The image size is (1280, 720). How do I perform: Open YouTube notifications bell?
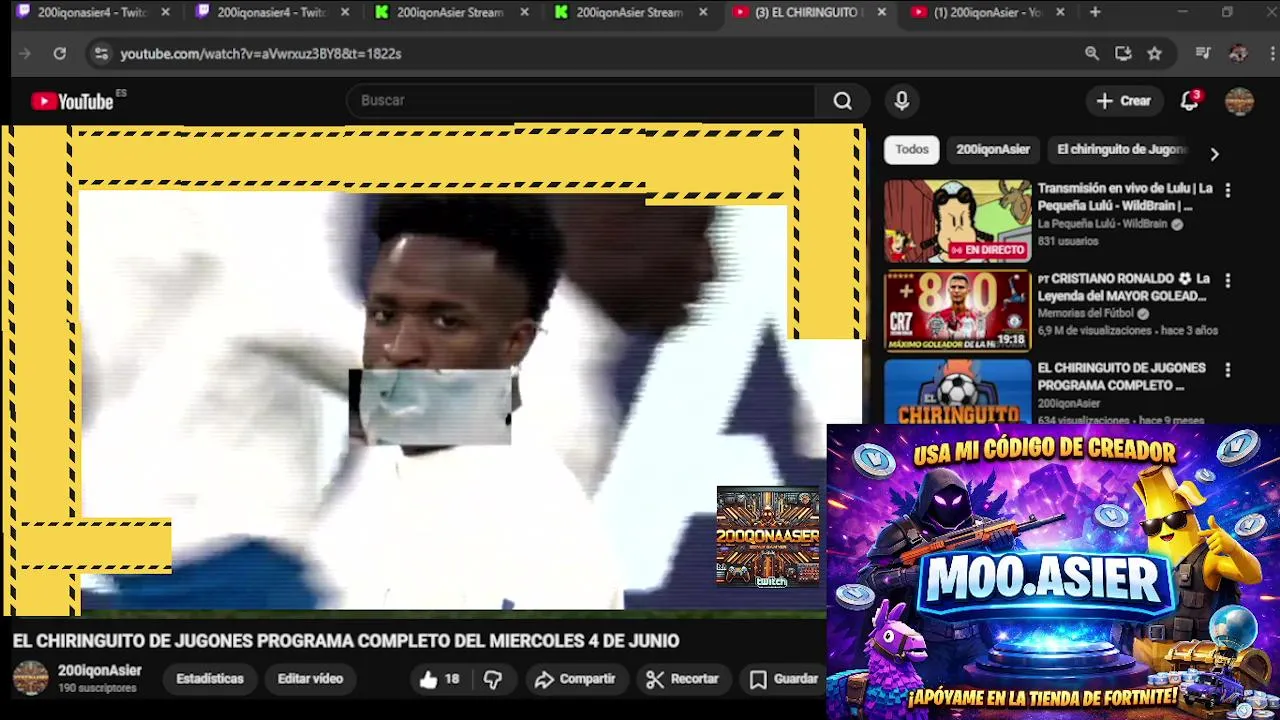pos(1190,101)
